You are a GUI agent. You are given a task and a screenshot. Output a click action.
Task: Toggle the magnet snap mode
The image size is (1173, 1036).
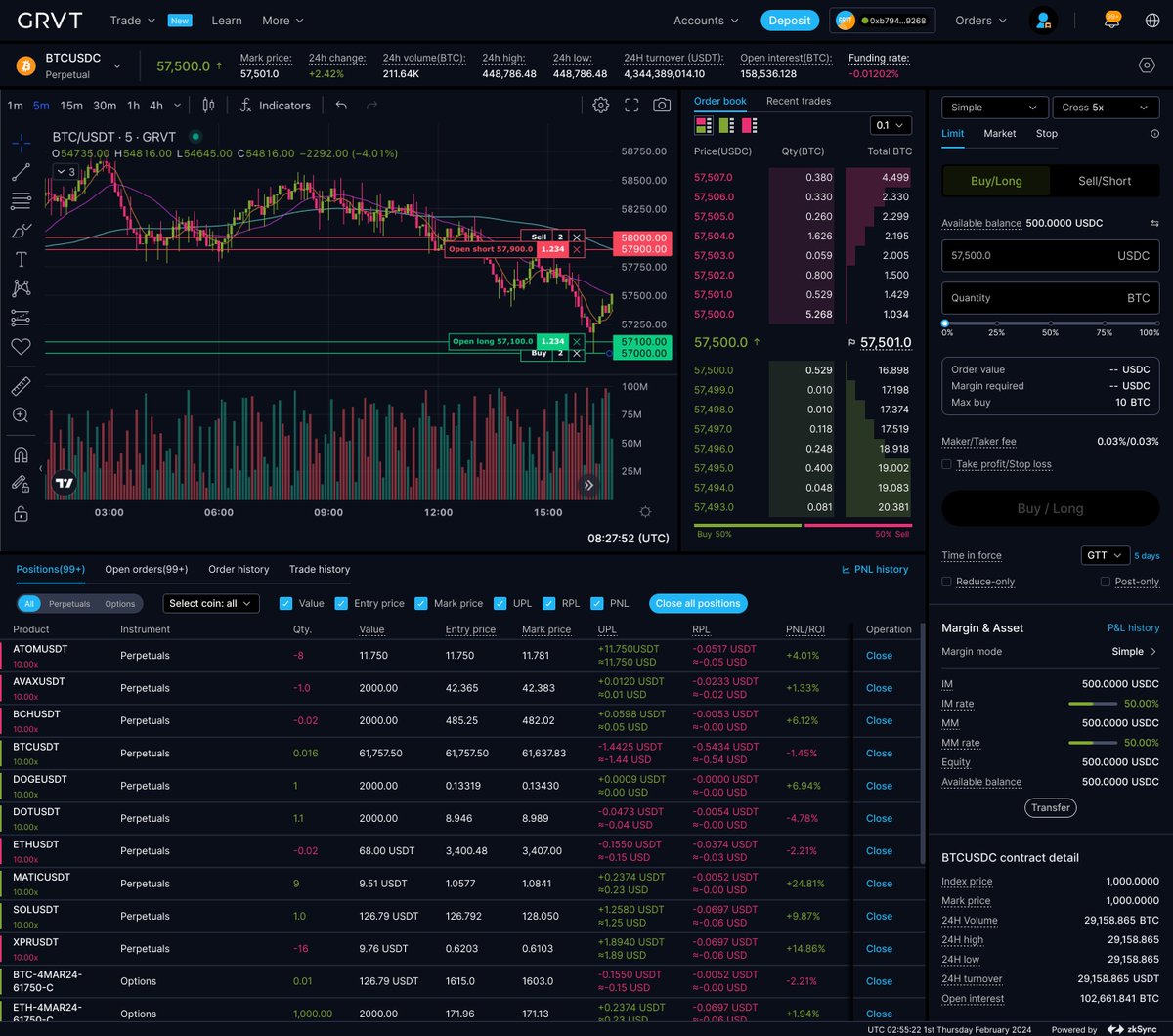[21, 454]
